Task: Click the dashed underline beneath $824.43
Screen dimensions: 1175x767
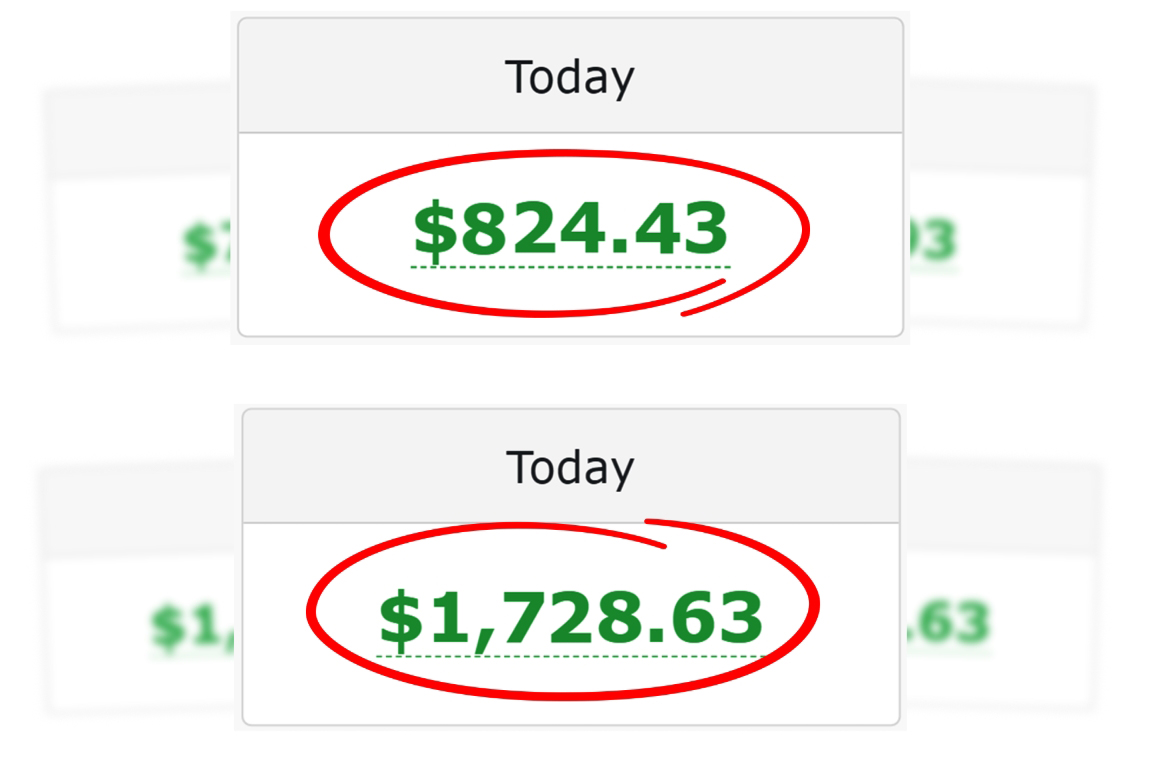Action: point(571,267)
